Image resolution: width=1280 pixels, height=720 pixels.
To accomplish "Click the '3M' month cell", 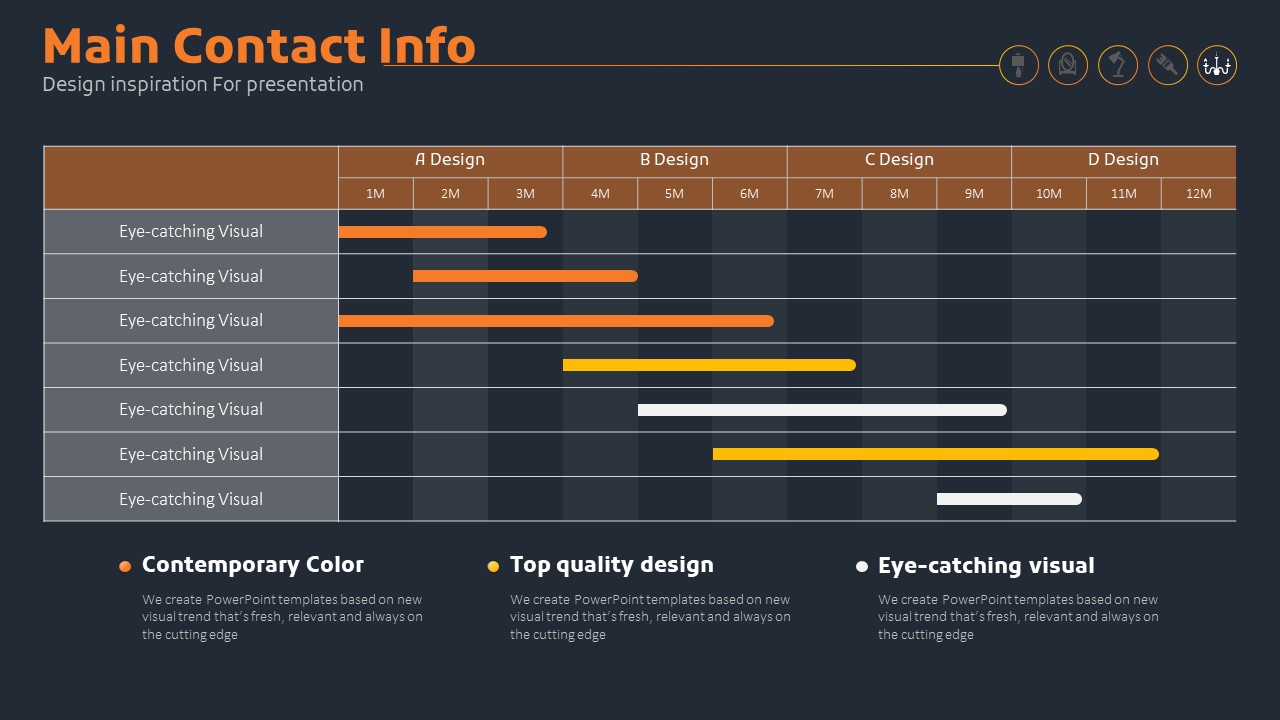I will pyautogui.click(x=525, y=193).
